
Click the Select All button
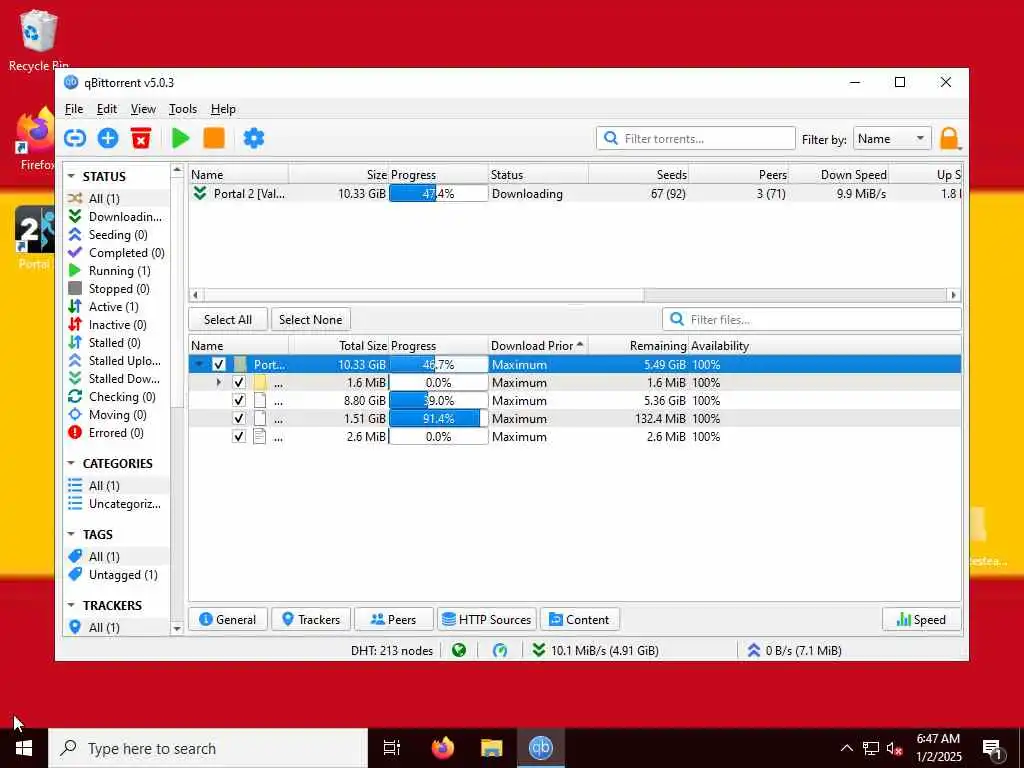pos(228,319)
